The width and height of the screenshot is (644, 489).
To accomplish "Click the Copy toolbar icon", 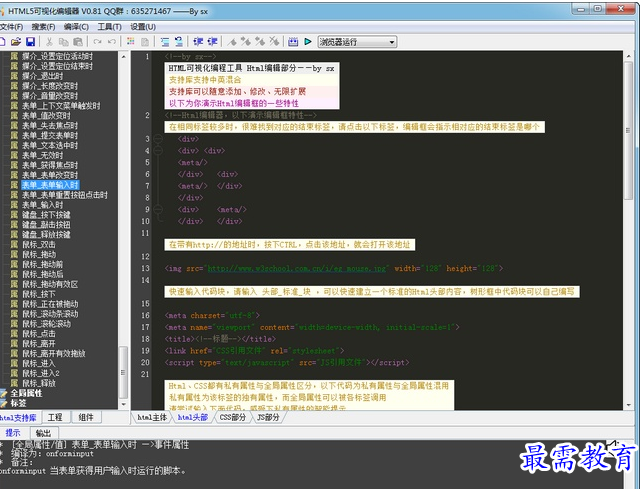I will coord(64,41).
